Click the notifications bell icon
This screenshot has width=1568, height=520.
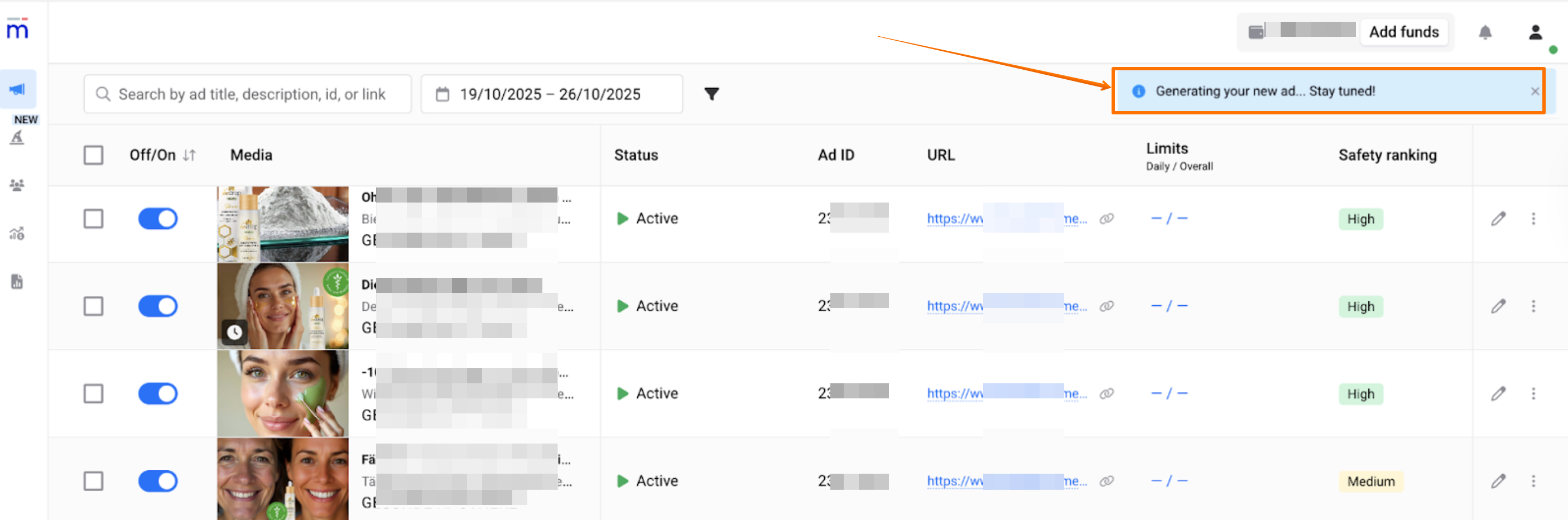point(1485,32)
